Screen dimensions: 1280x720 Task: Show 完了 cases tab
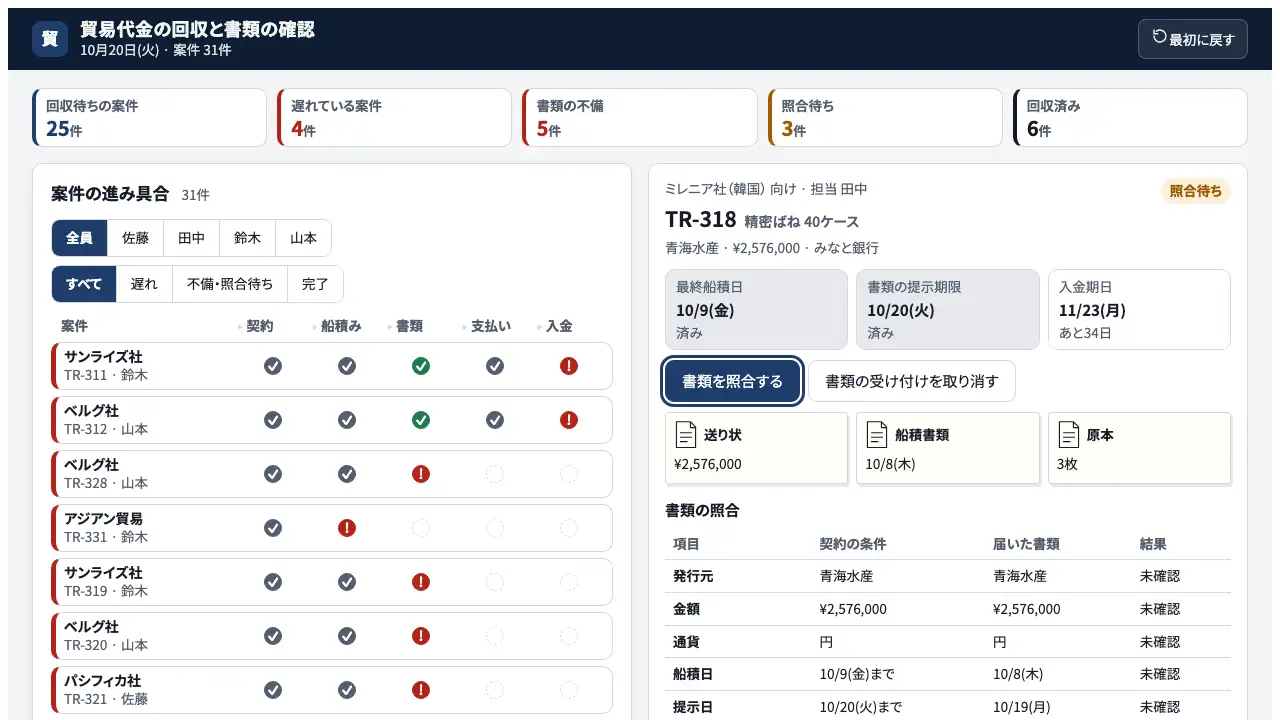(315, 284)
